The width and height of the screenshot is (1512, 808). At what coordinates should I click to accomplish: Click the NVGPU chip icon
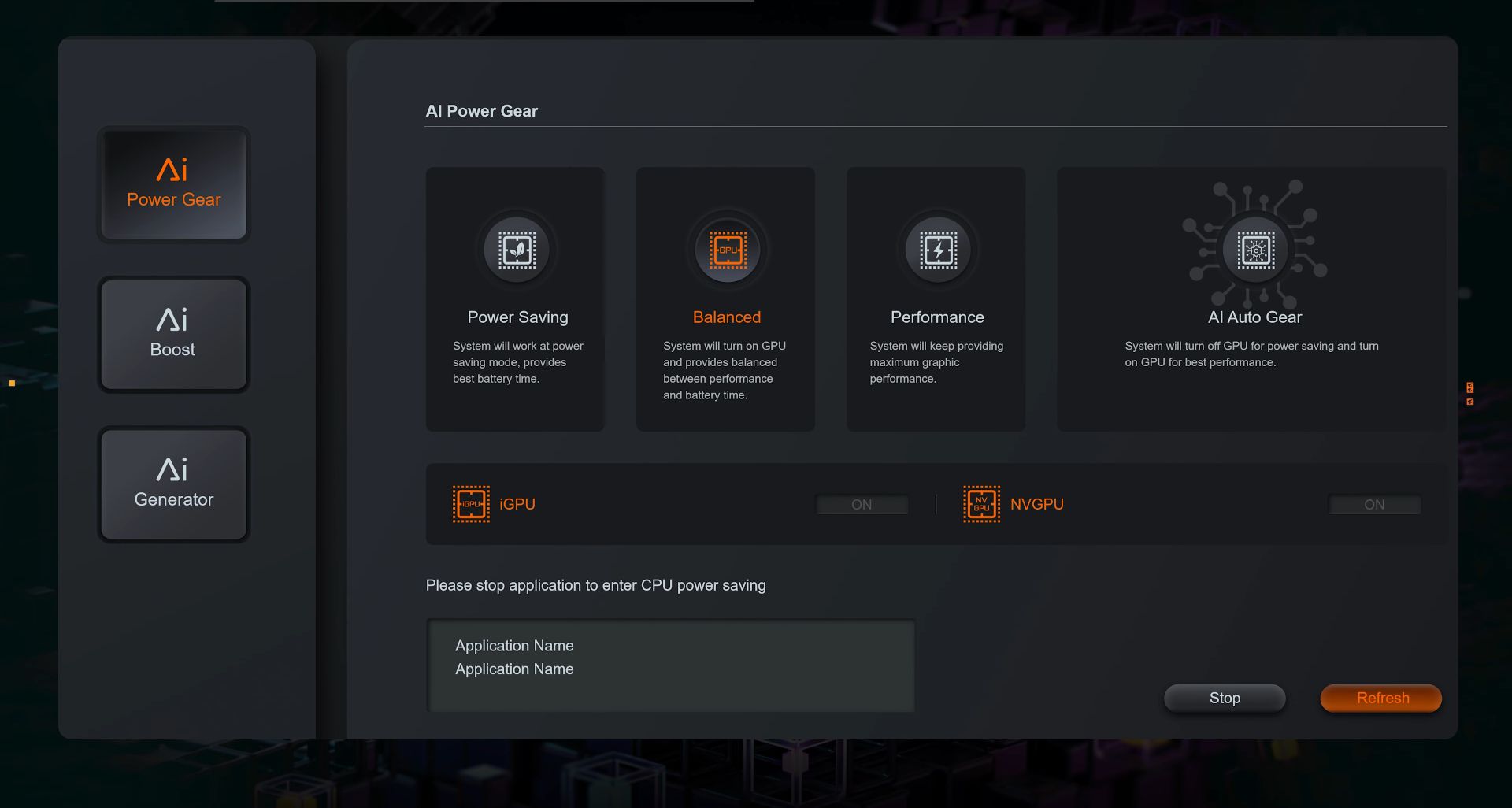point(981,504)
